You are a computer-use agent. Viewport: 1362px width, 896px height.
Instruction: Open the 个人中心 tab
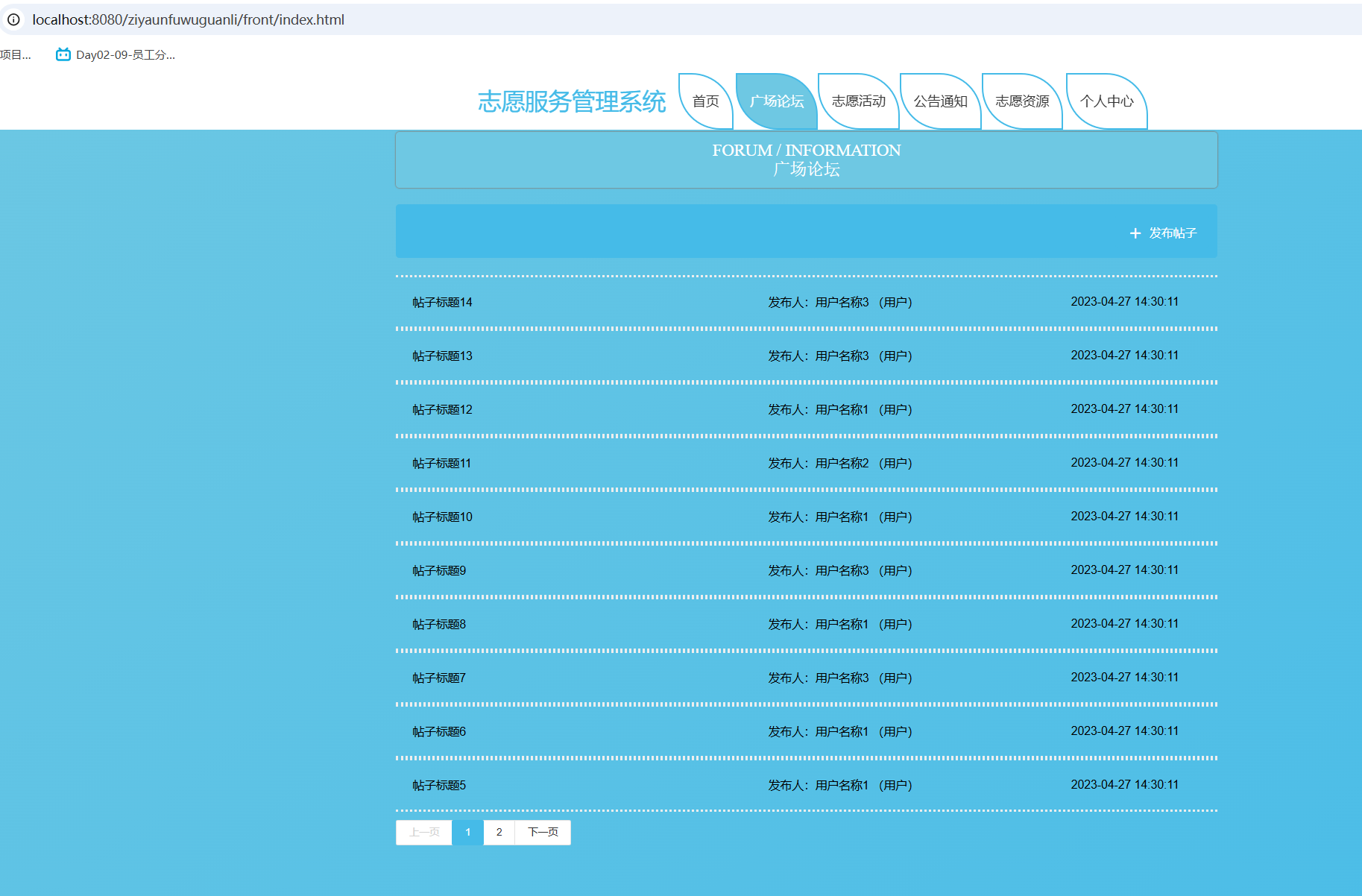point(1107,101)
